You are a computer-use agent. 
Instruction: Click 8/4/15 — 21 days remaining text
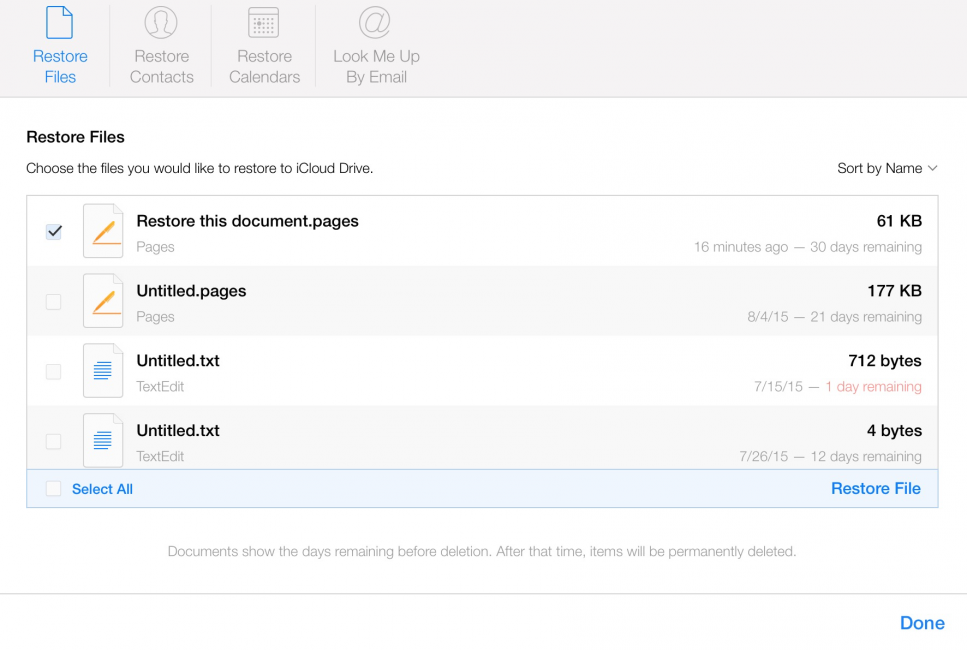835,316
